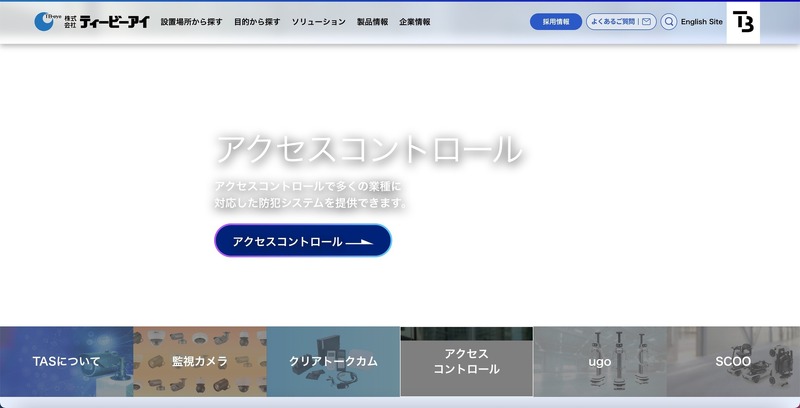The width and height of the screenshot is (800, 408).
Task: Open the 目的から探す menu
Action: pyautogui.click(x=257, y=21)
